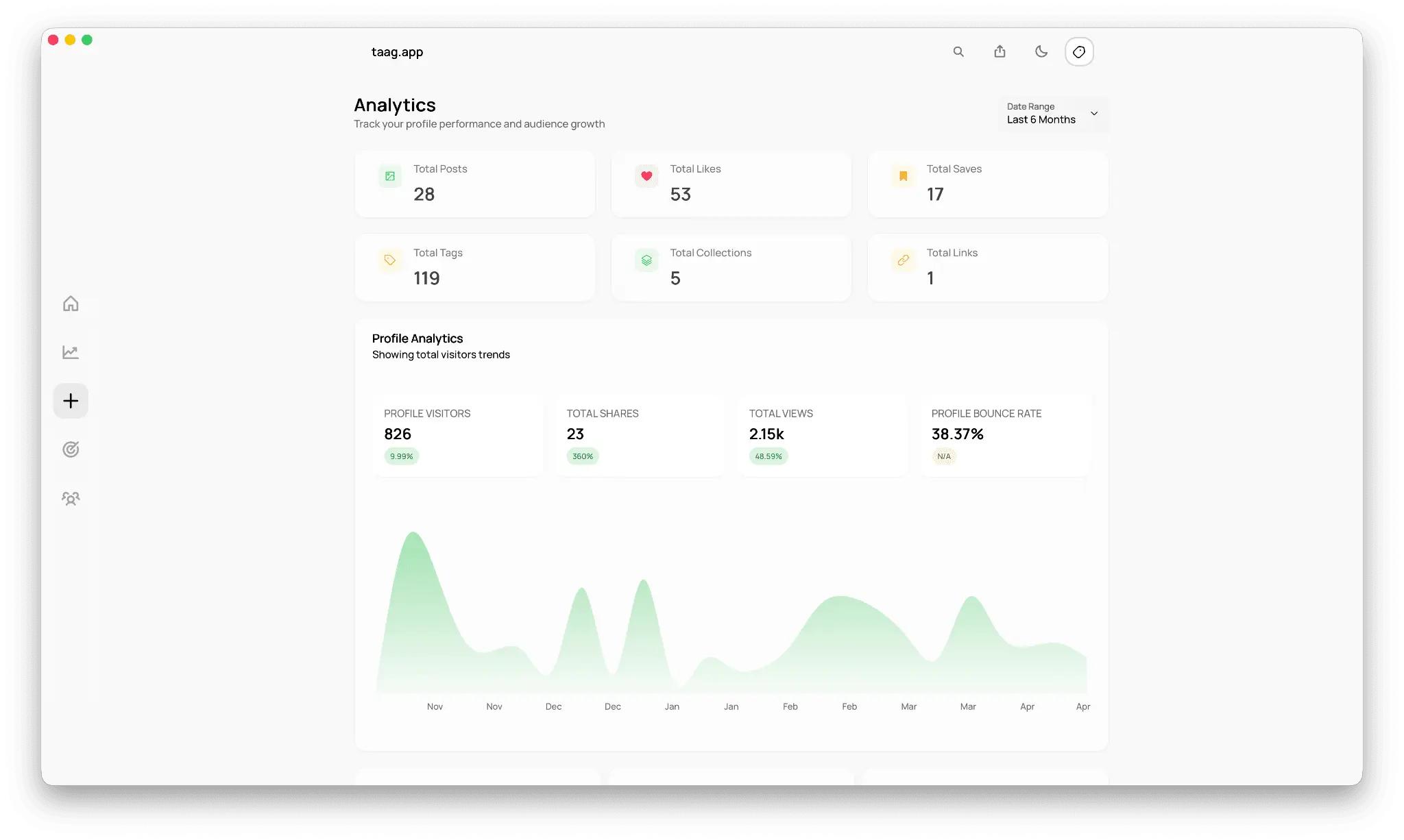Click the 2.15k total views value
This screenshot has height=840, width=1404.
coord(766,434)
